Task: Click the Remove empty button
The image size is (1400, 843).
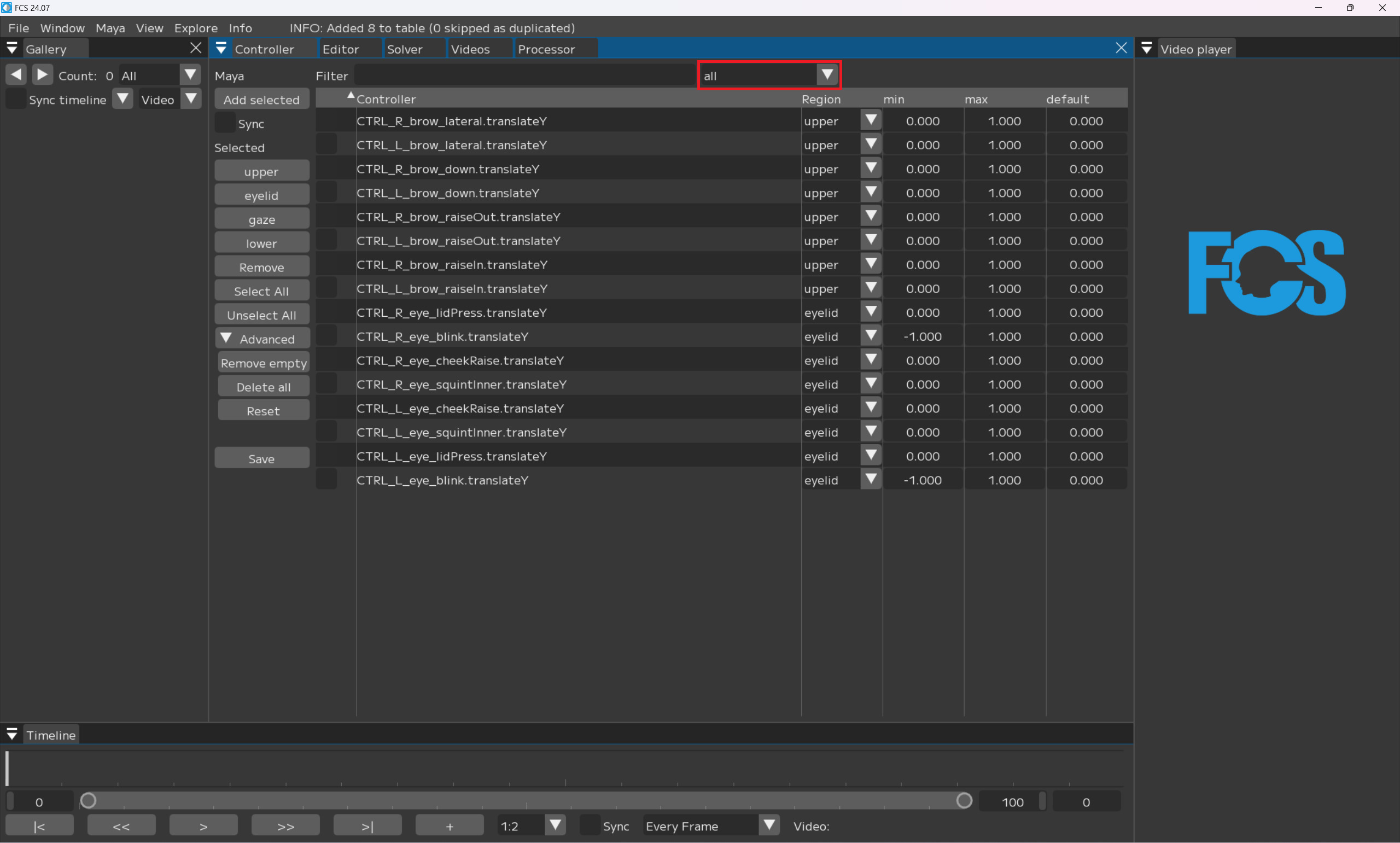Action: pyautogui.click(x=264, y=363)
